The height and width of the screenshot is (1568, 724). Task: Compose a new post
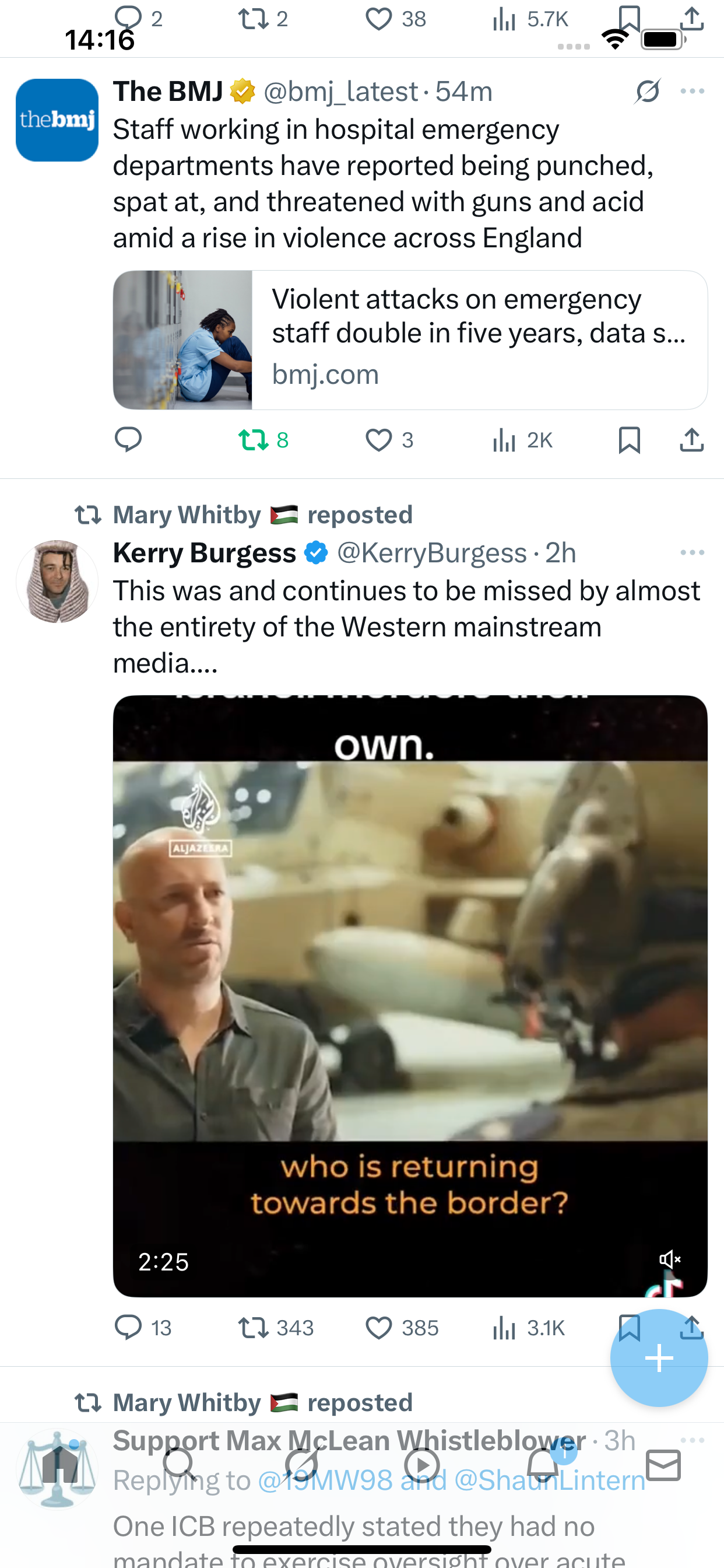tap(659, 1357)
